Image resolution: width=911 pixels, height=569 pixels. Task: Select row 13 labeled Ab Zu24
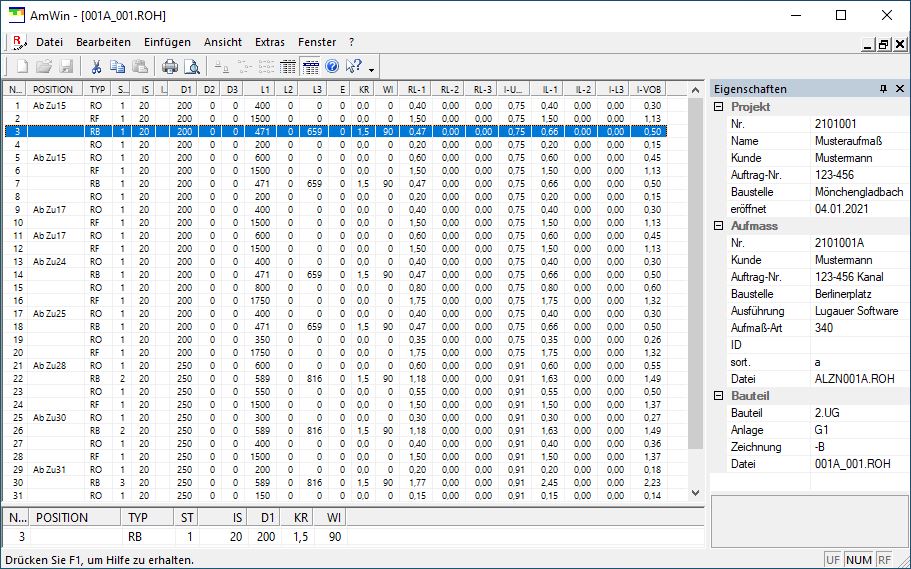[335, 262]
